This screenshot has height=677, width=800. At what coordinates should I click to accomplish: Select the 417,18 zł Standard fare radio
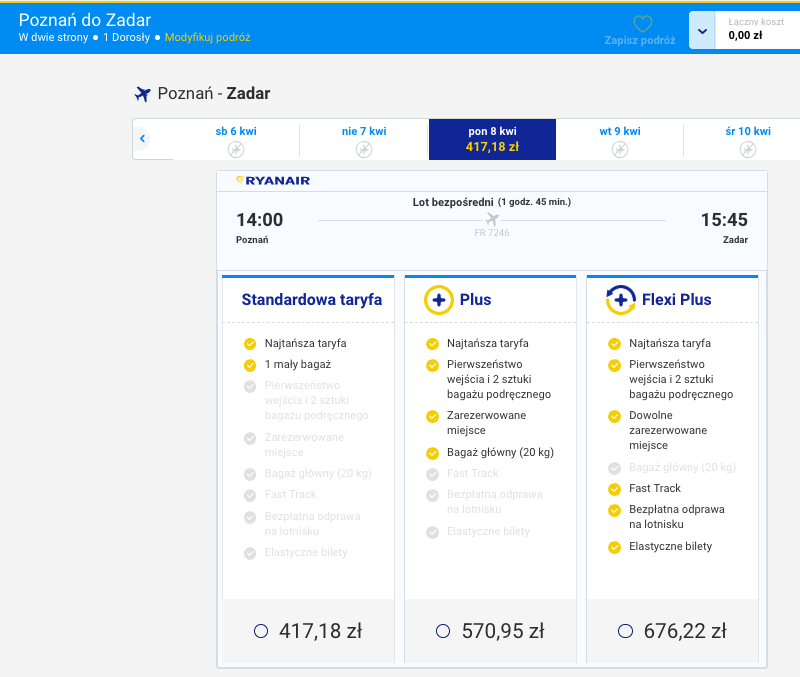(261, 631)
